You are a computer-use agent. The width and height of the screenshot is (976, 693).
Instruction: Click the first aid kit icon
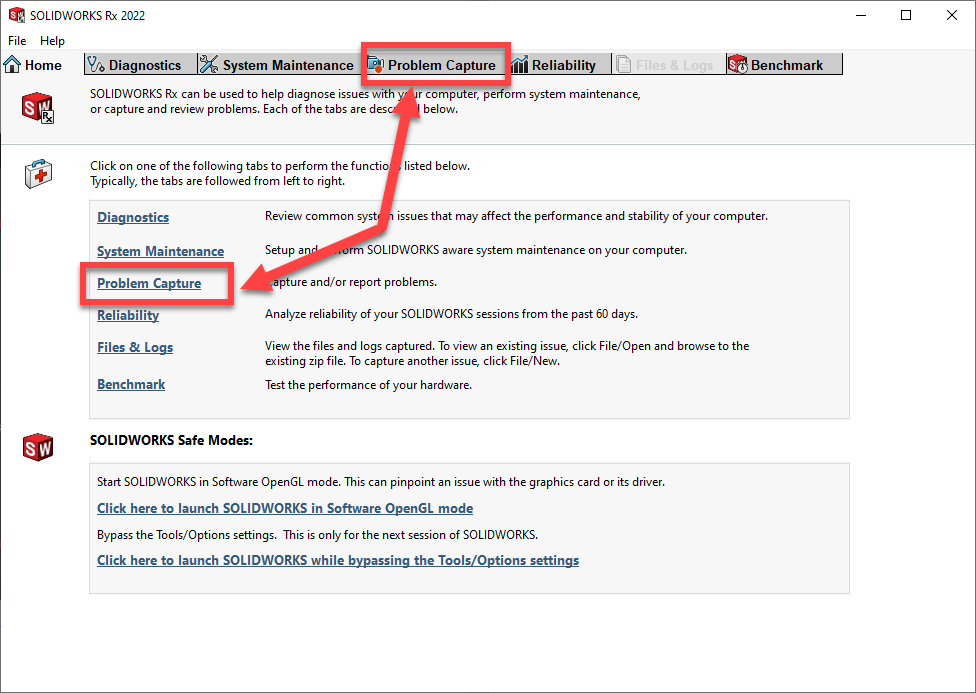coord(38,174)
